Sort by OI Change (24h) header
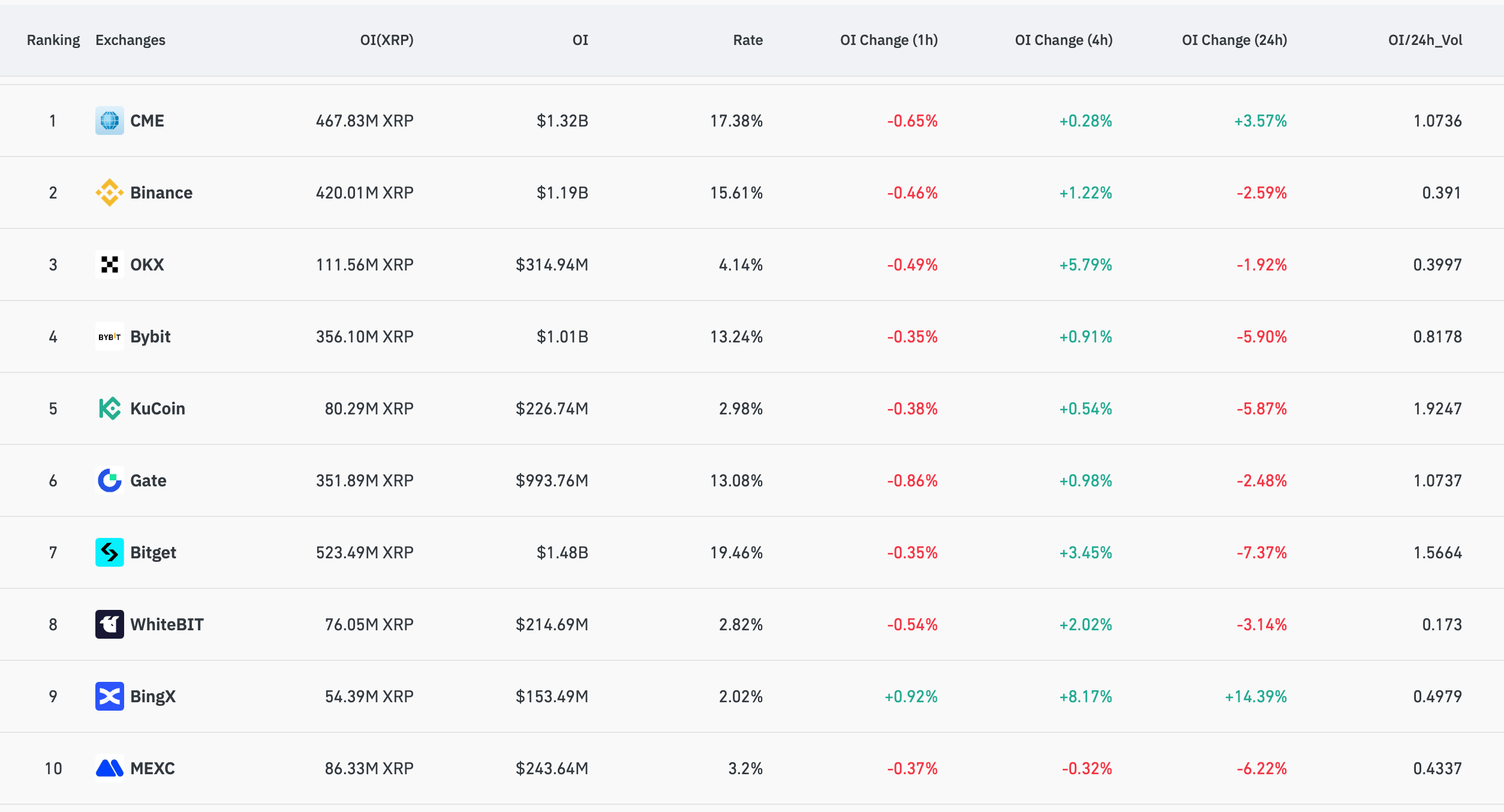Screen dimensions: 1504x812 1234,40
